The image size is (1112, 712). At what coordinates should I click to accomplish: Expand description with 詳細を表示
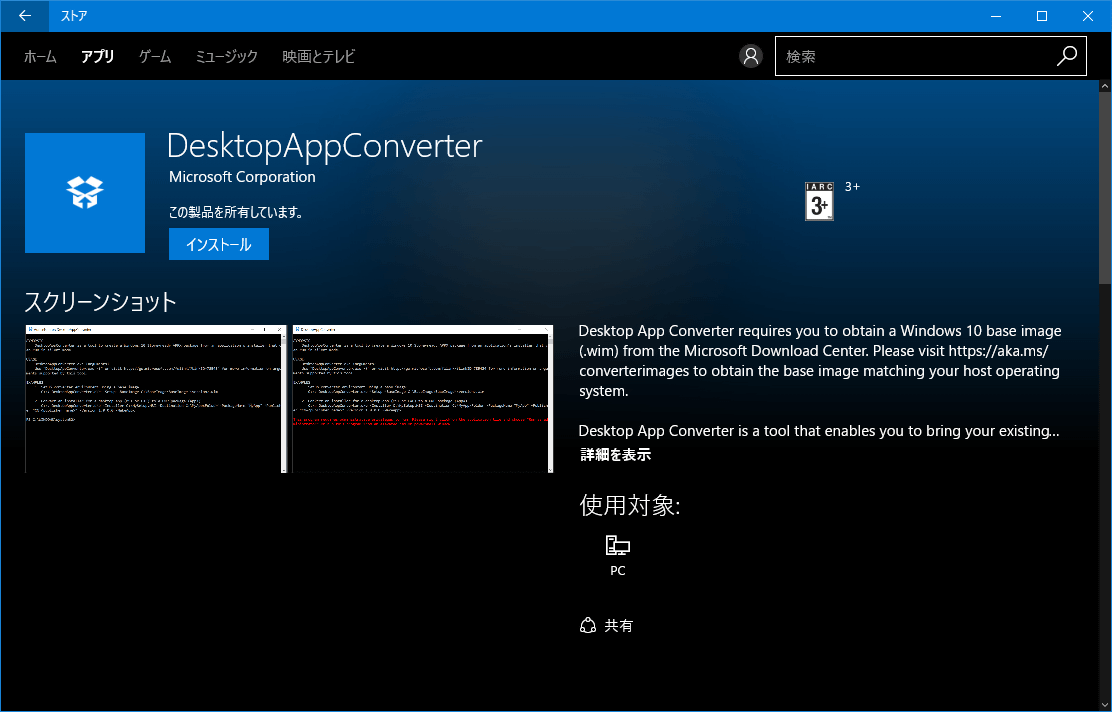(616, 455)
